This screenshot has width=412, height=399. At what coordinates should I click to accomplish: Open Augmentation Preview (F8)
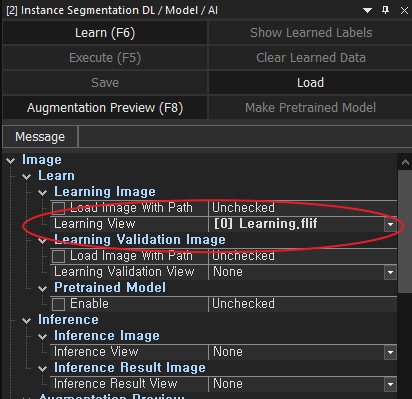click(105, 108)
